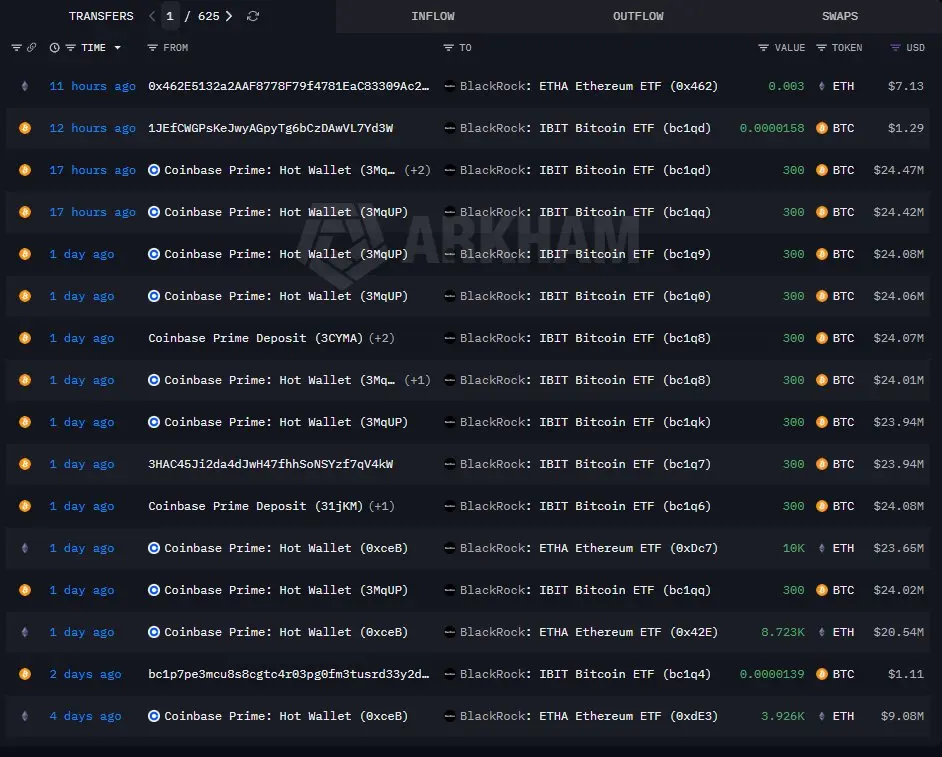Open the SWAPS tab
Screen dimensions: 942x757
840,16
